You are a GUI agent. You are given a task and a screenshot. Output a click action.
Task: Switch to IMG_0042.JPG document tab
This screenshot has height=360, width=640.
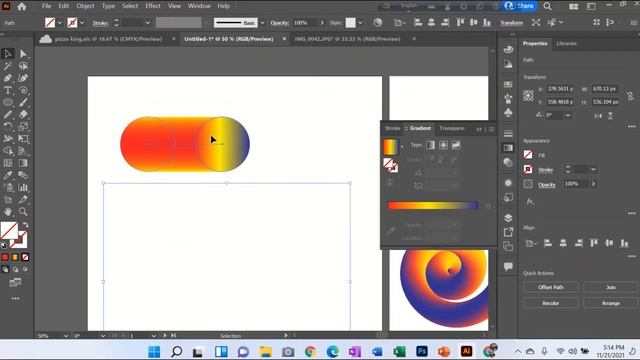(x=347, y=39)
